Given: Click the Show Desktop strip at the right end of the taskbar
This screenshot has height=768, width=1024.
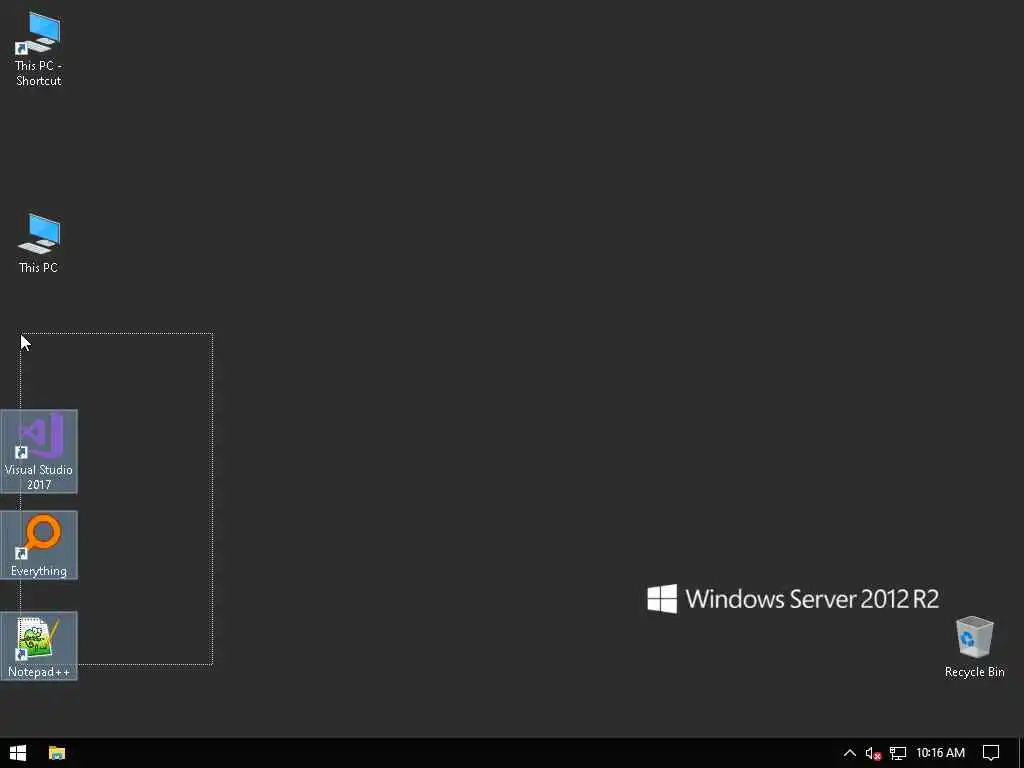Looking at the screenshot, I should pos(1021,753).
